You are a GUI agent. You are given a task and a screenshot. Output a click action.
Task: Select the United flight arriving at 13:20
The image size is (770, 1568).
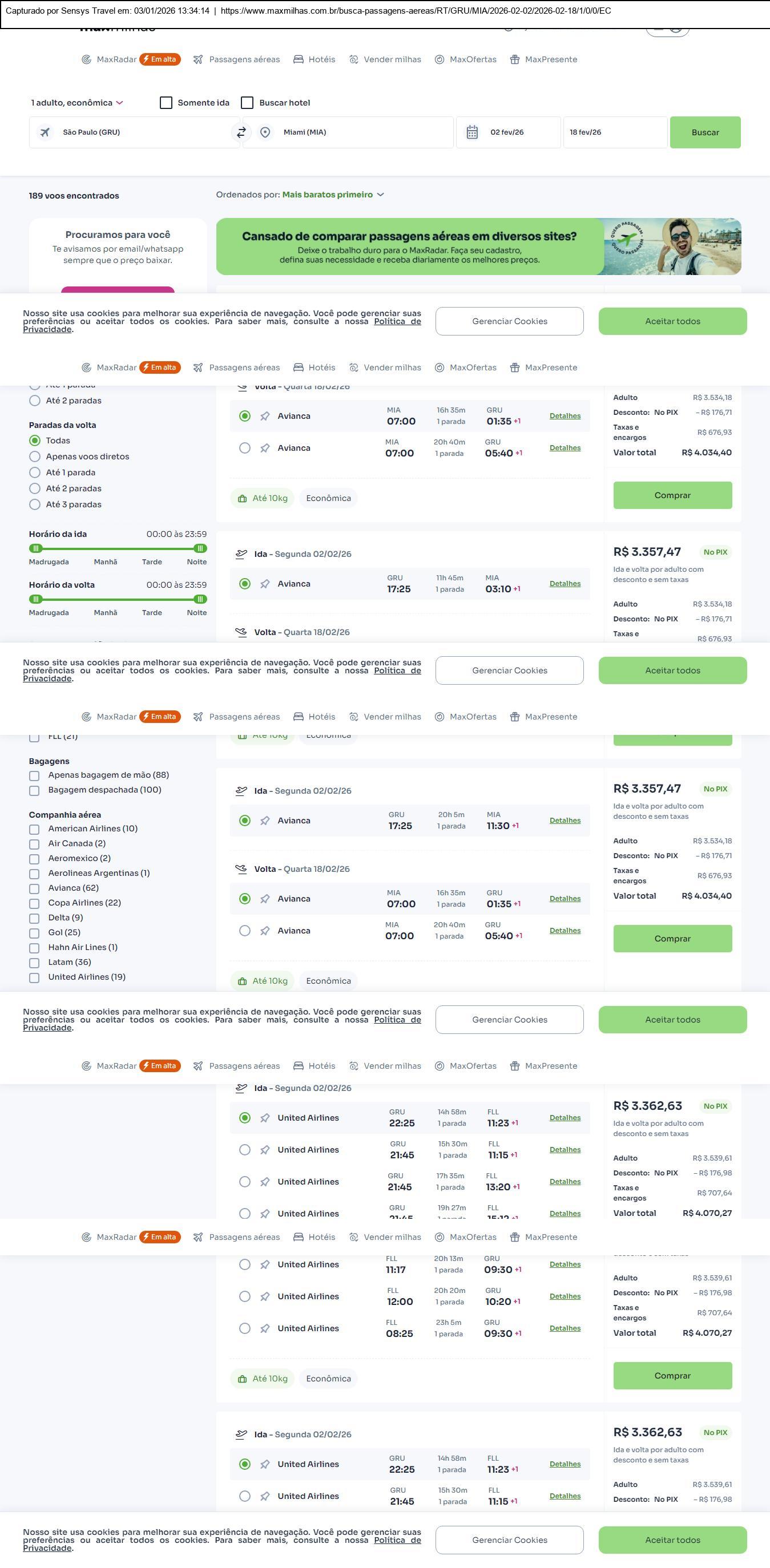coord(245,1182)
